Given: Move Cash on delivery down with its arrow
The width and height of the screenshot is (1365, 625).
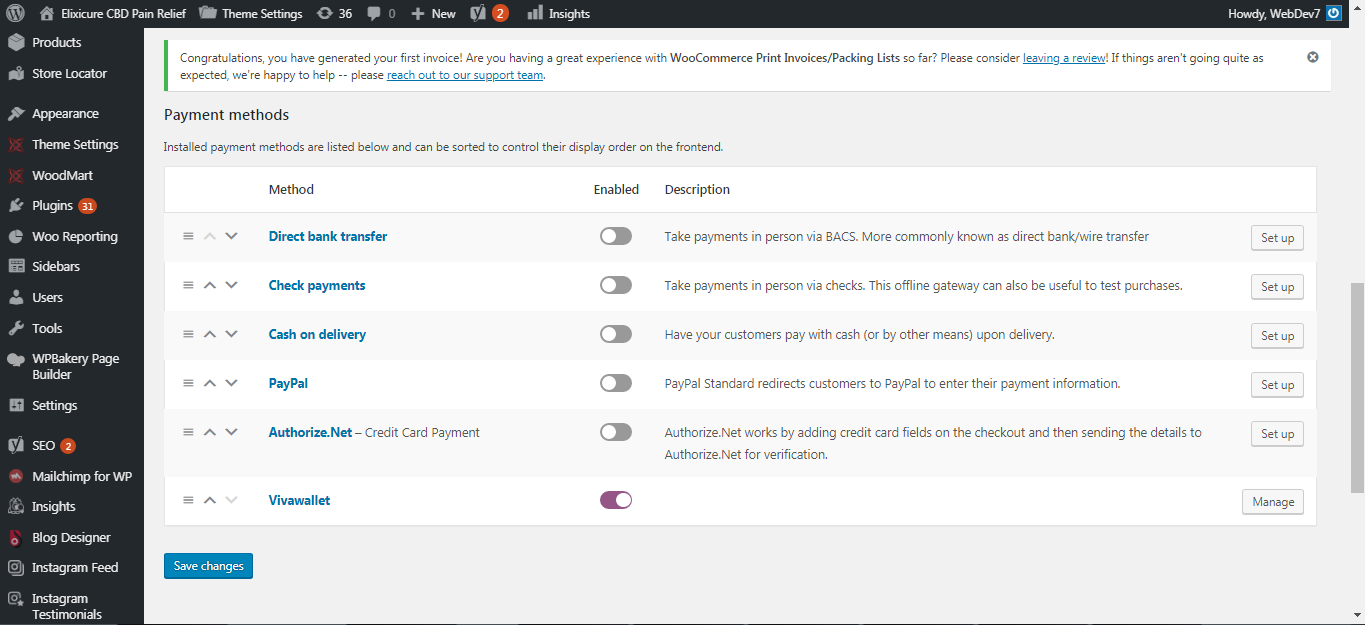Looking at the screenshot, I should [x=231, y=334].
